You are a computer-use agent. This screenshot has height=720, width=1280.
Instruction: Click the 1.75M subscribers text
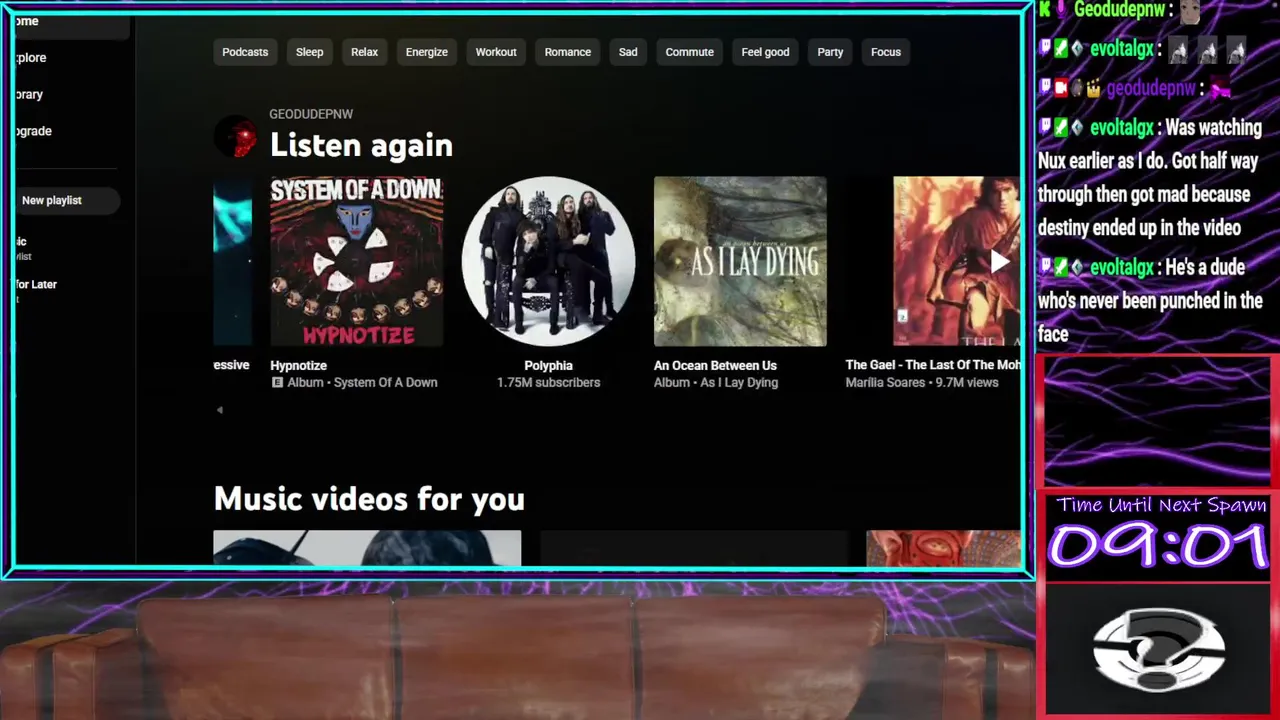(x=548, y=382)
